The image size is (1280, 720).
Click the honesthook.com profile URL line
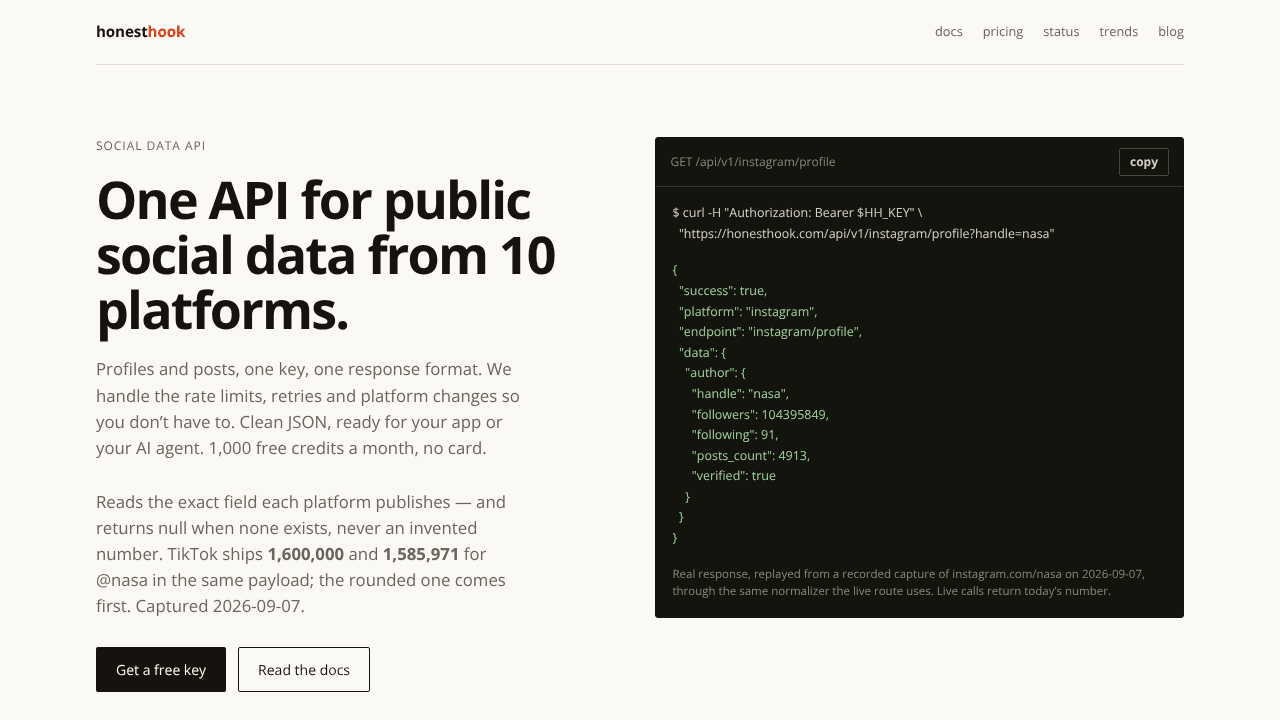[866, 234]
